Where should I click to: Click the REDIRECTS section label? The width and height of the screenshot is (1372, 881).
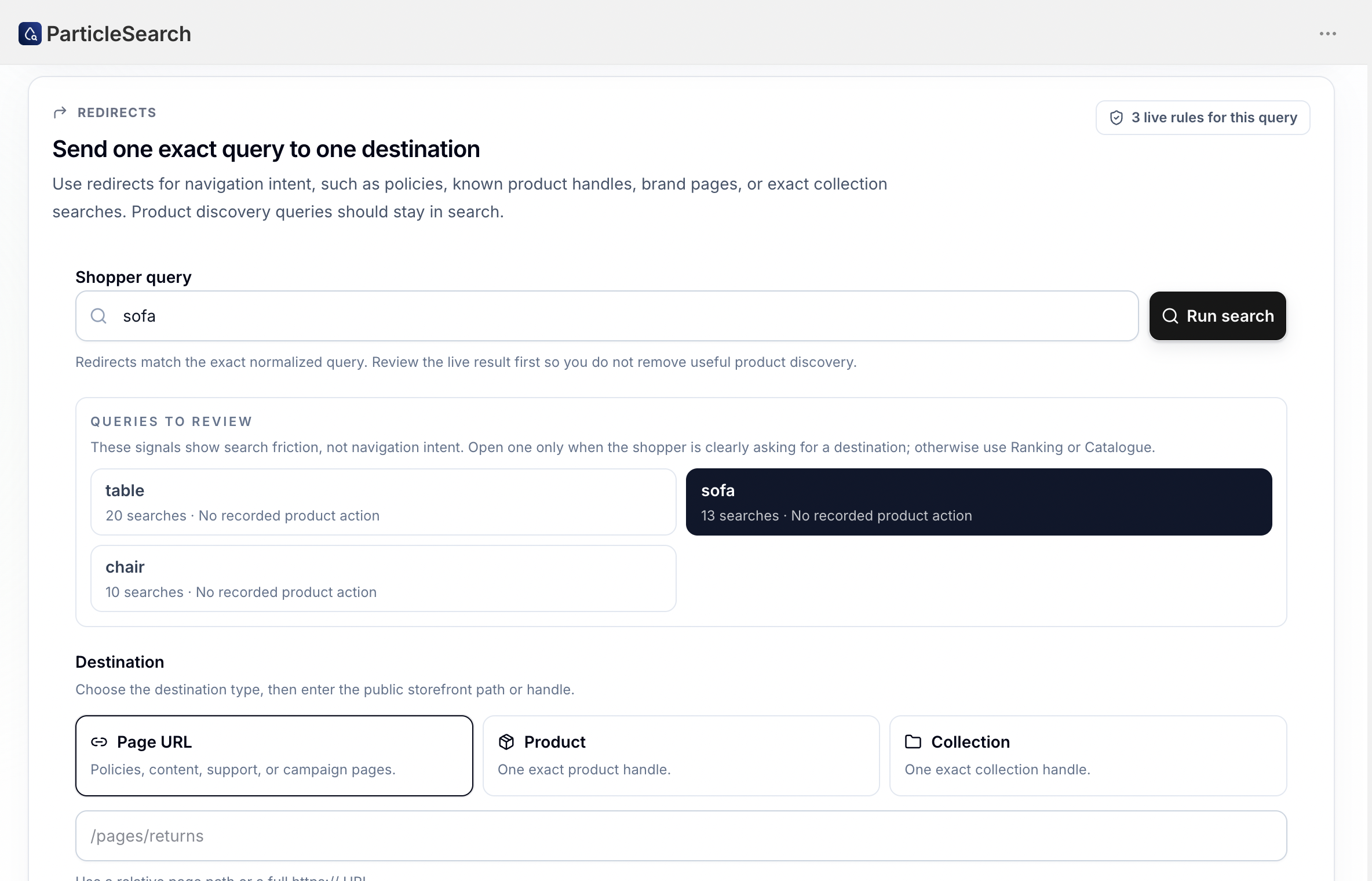(x=117, y=112)
